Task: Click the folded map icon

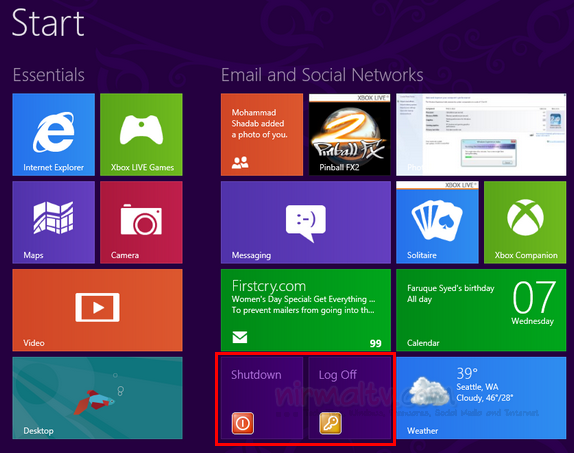Action: tap(53, 218)
